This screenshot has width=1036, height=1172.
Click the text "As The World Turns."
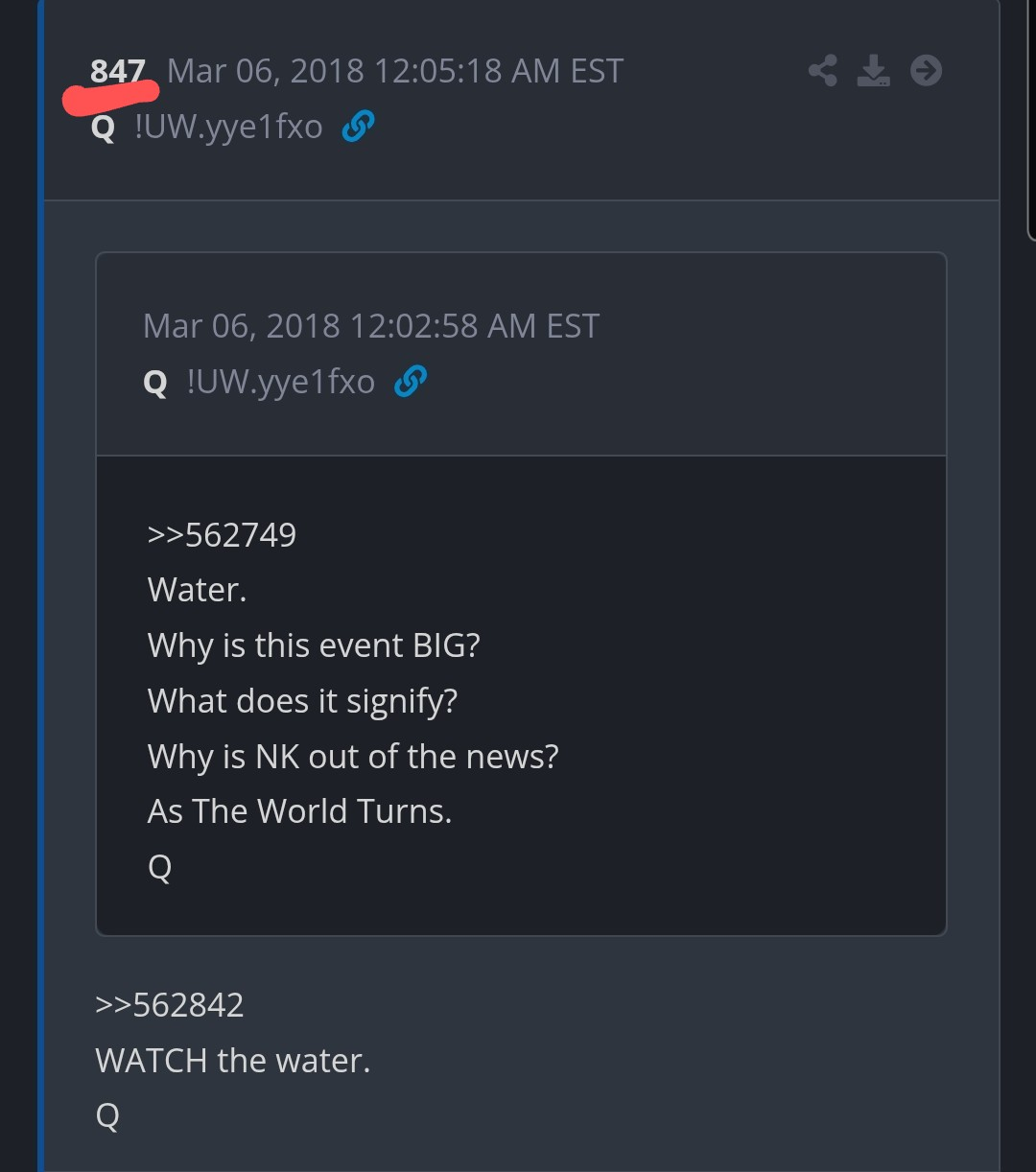(299, 811)
